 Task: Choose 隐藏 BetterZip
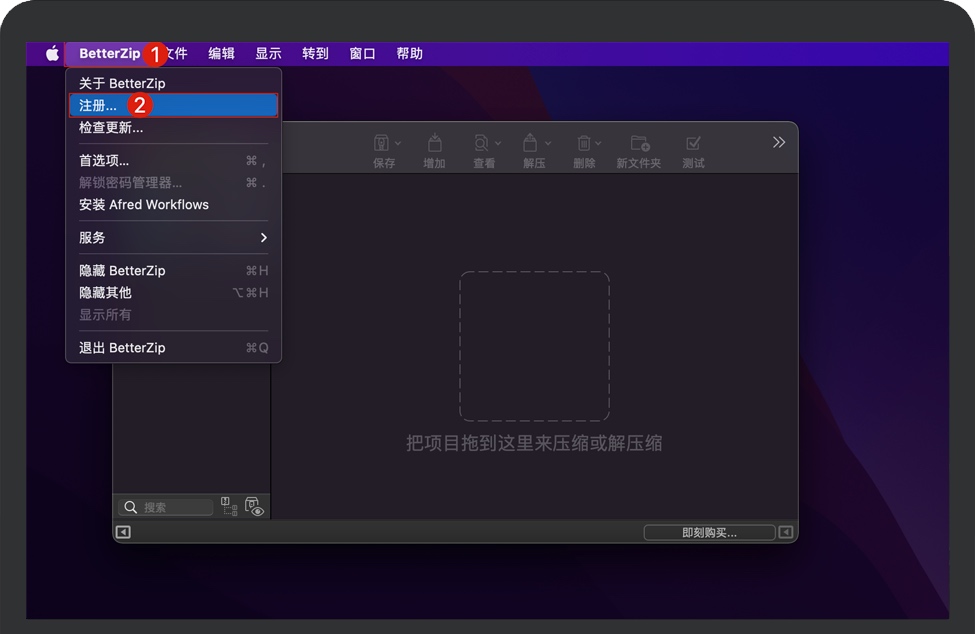pyautogui.click(x=173, y=270)
